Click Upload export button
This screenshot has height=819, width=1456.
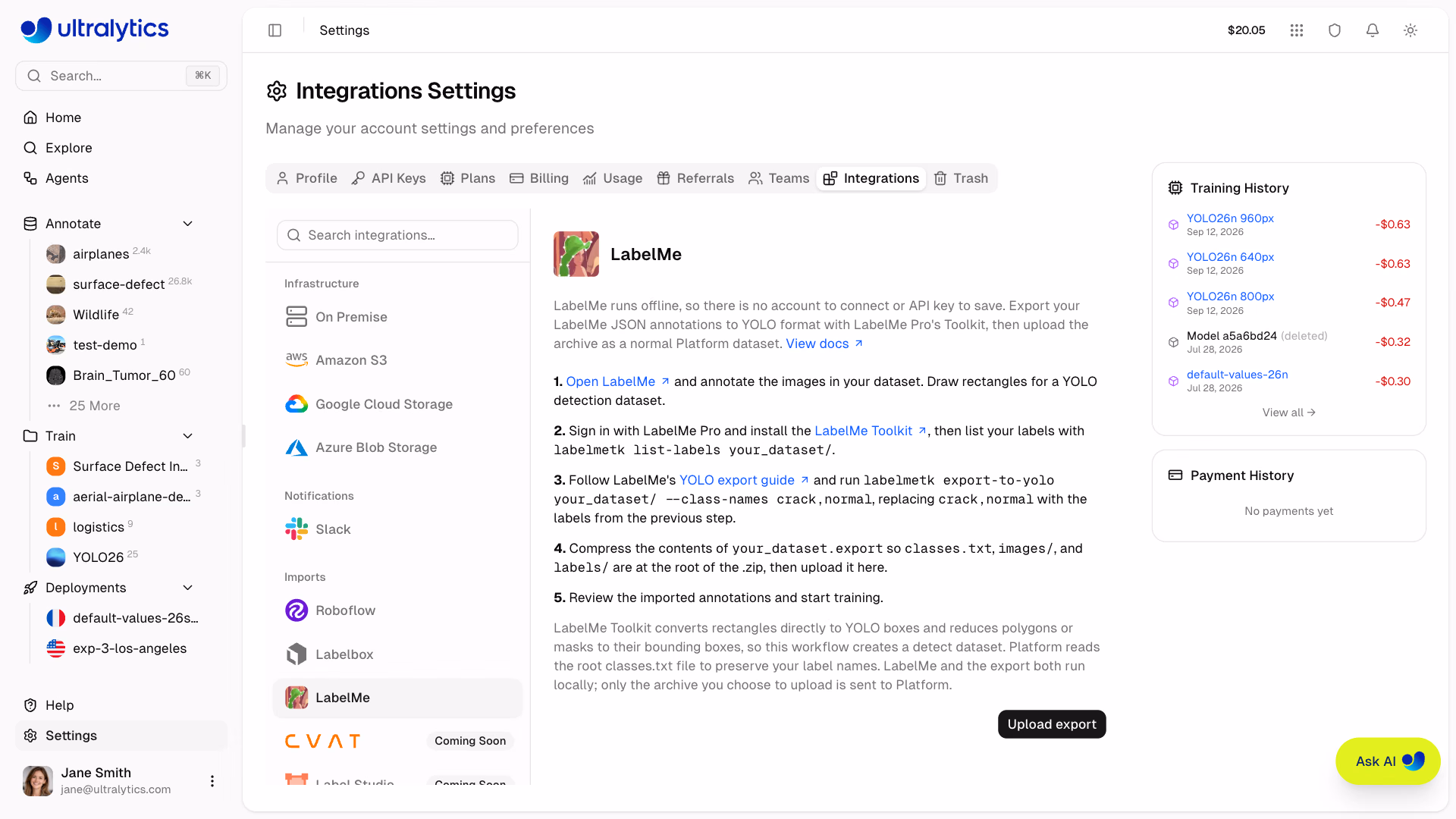(x=1052, y=724)
